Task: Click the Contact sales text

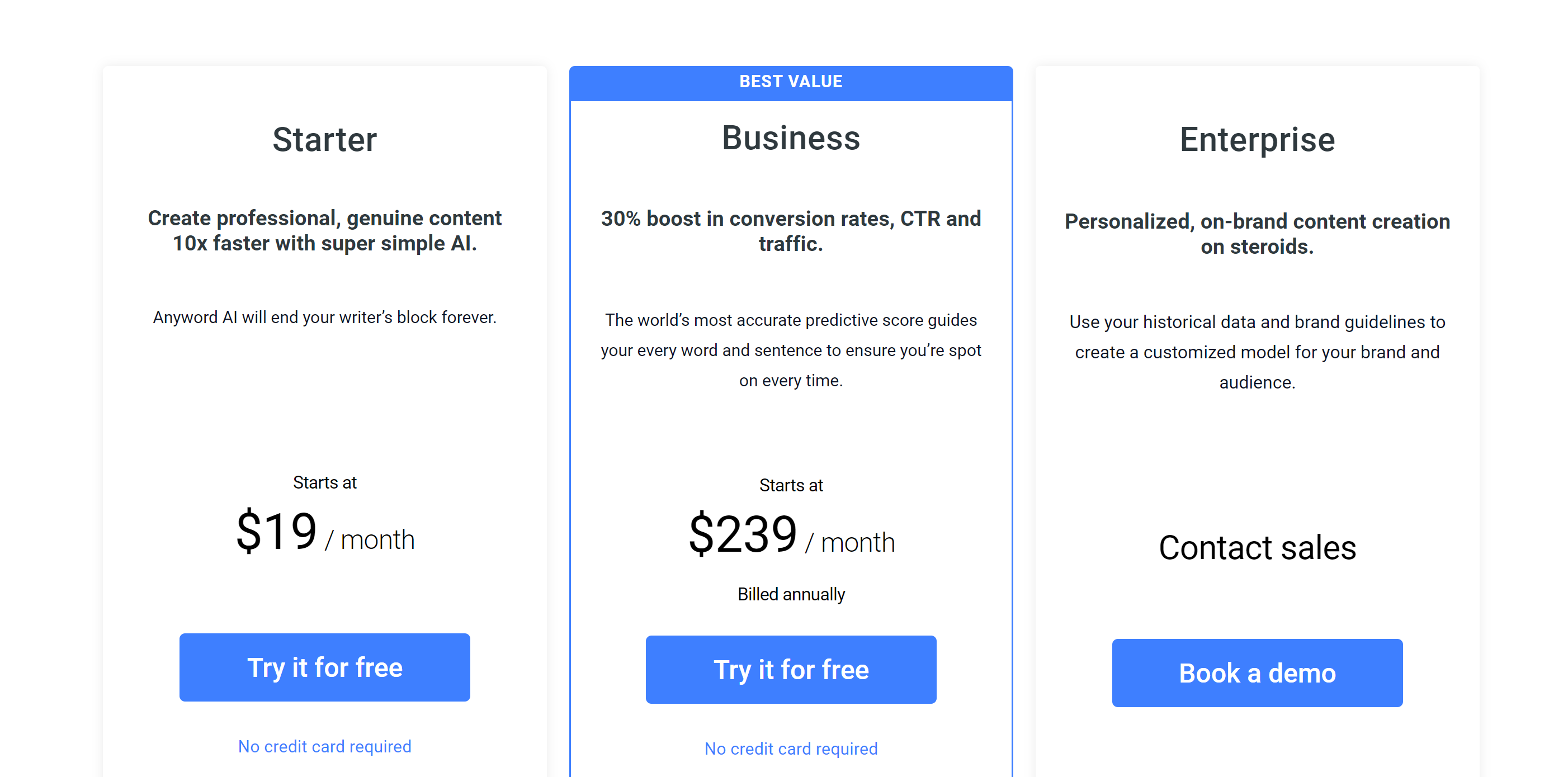Action: [x=1257, y=547]
